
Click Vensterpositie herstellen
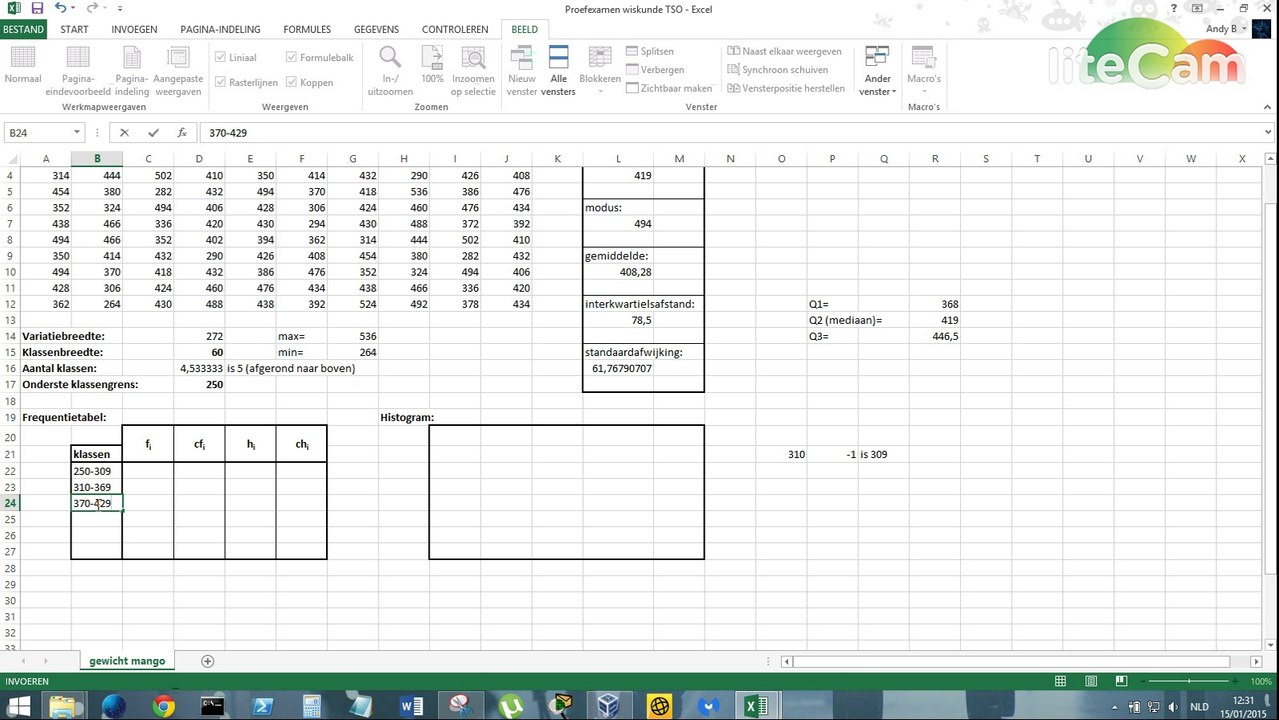786,88
